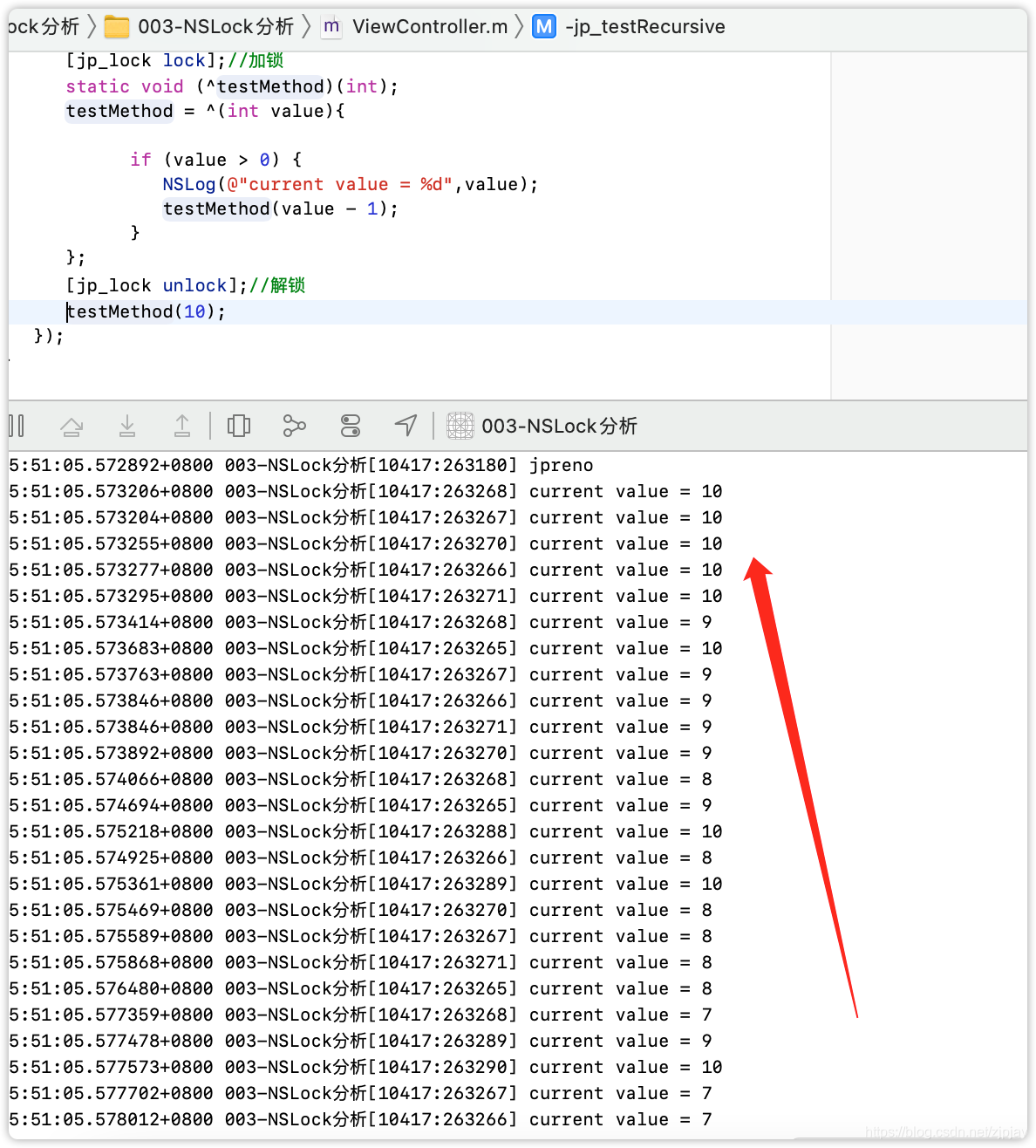Click the yellow folder icon in breadcrumb
Screen dimensions: 1036x1148
(x=117, y=27)
